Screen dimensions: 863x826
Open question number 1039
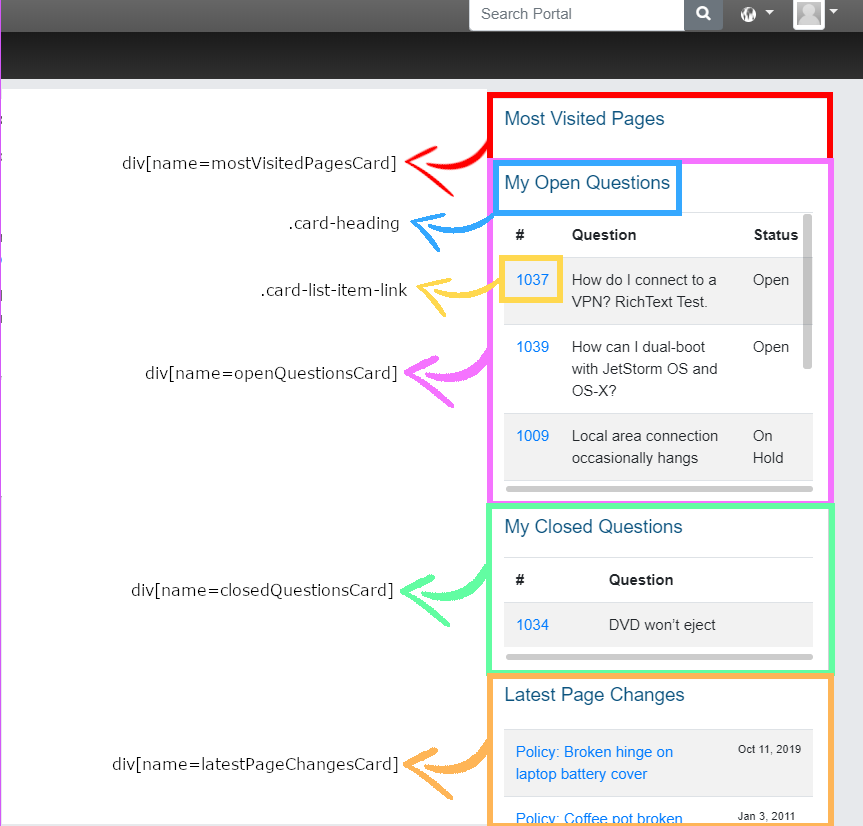tap(532, 347)
